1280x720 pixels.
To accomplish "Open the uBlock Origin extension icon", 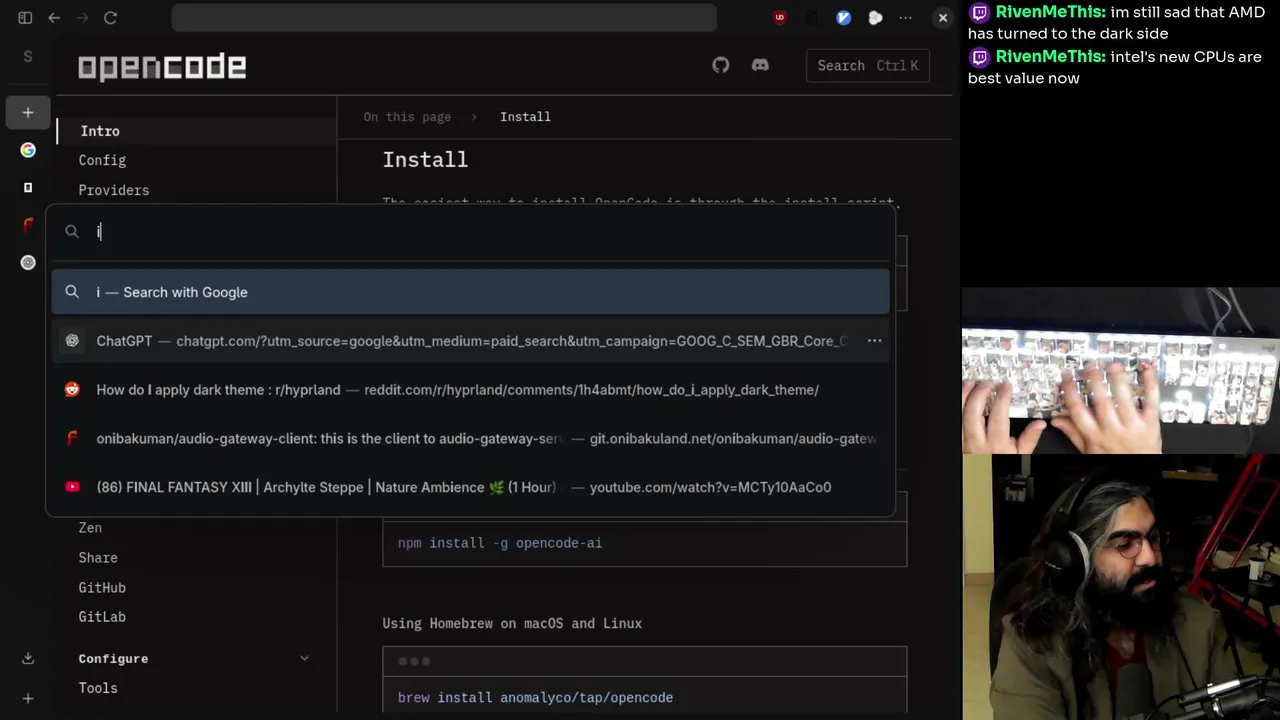I will click(780, 18).
